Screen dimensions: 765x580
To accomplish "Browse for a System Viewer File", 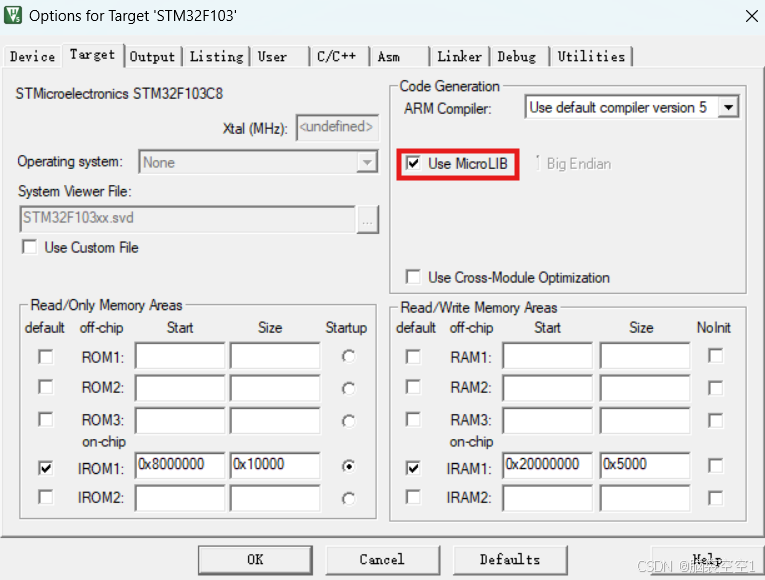I will pyautogui.click(x=367, y=220).
